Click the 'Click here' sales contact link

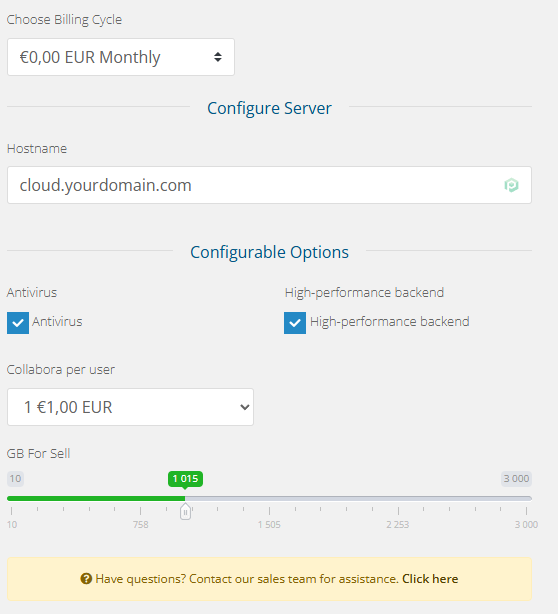click(430, 579)
